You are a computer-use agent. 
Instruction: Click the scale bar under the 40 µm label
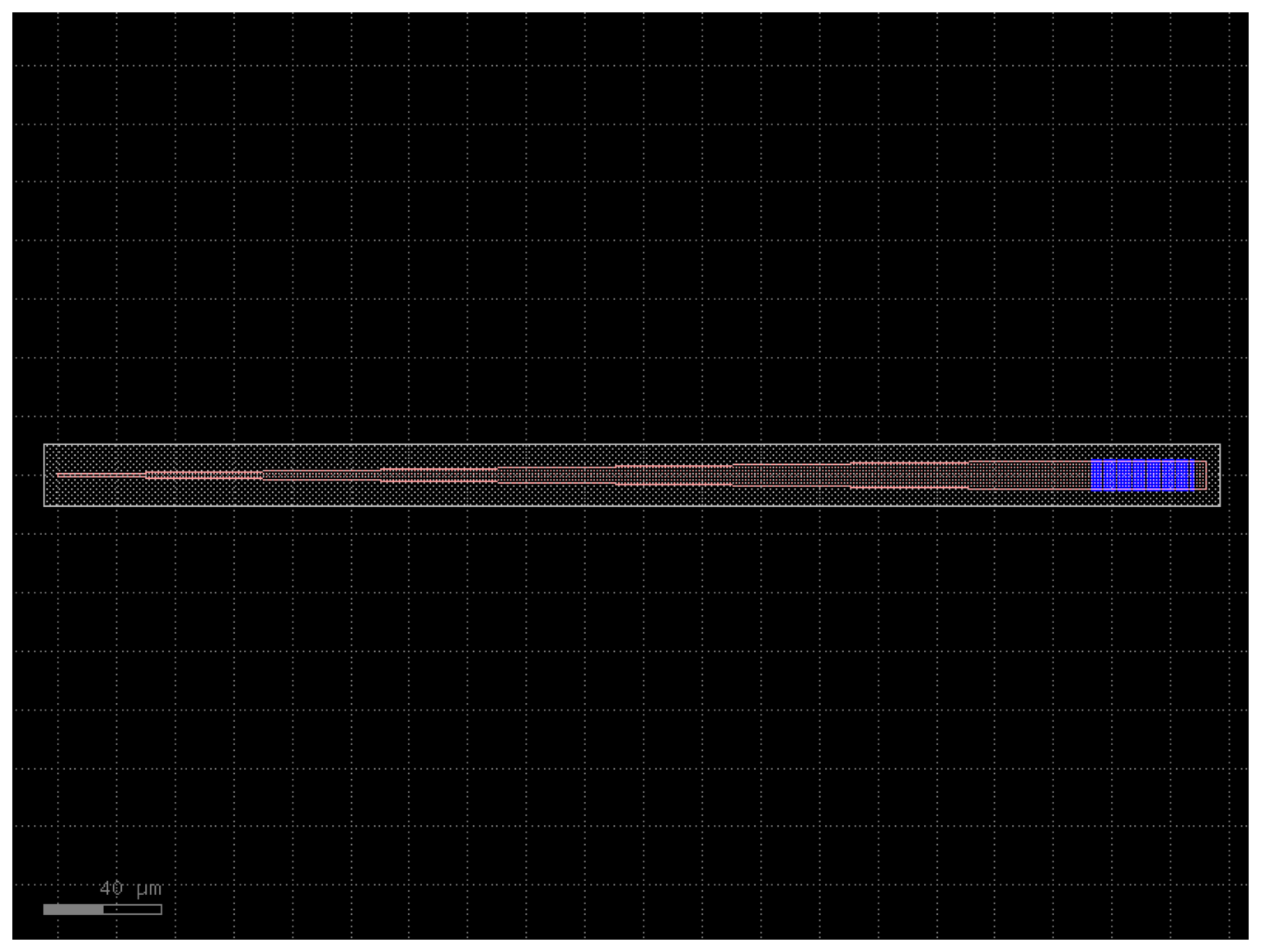(x=102, y=909)
